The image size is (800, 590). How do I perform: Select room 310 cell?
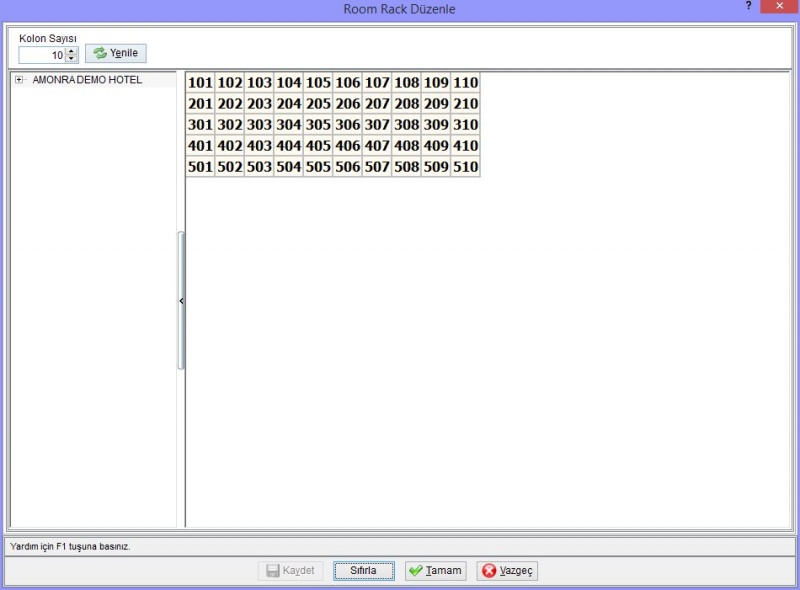click(465, 125)
